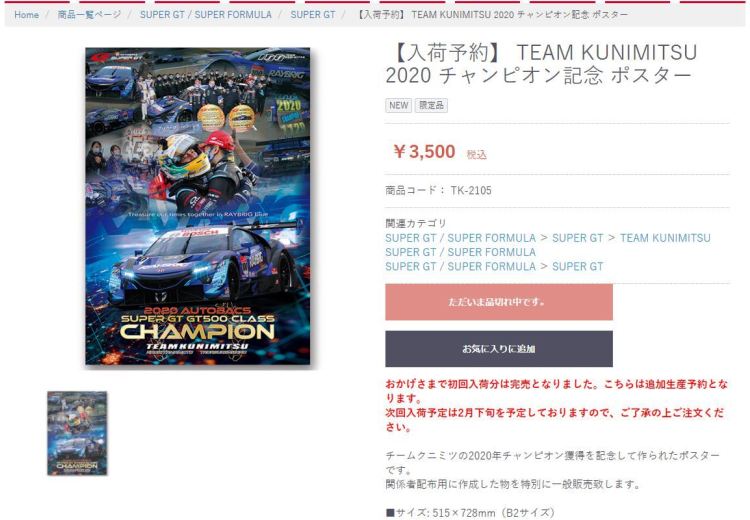The image size is (750, 520).
Task: Open SUPER GT breadcrumb link
Action: click(313, 15)
